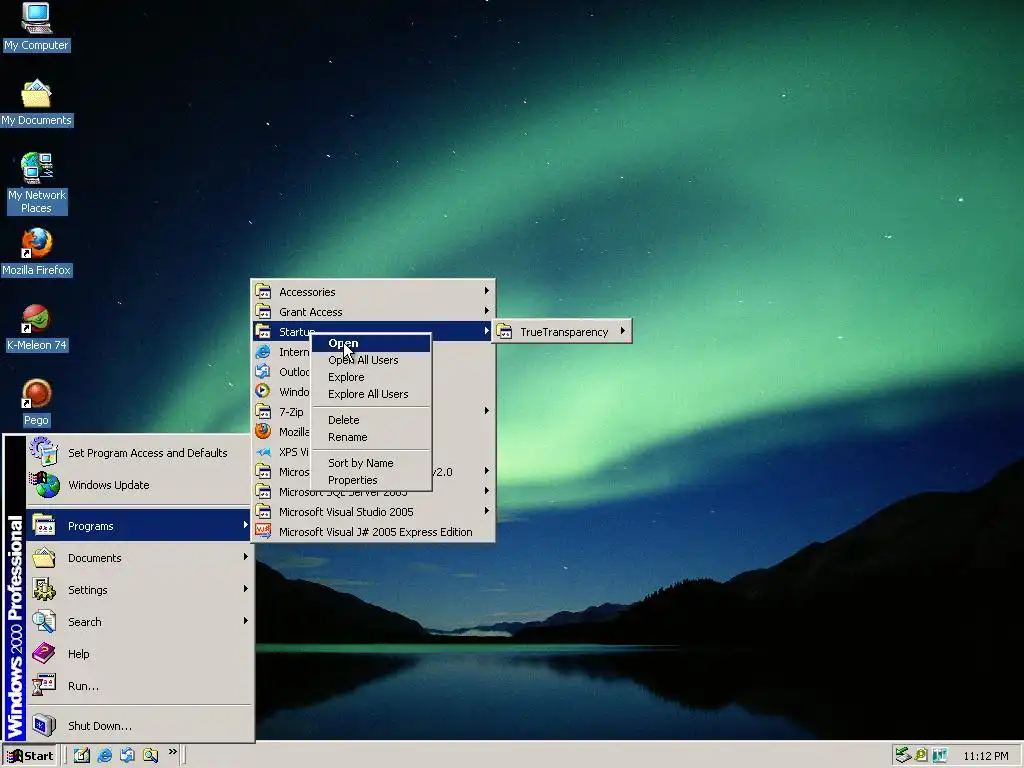Open the Documents submenu
Viewport: 1024px width, 768px height.
(138, 558)
